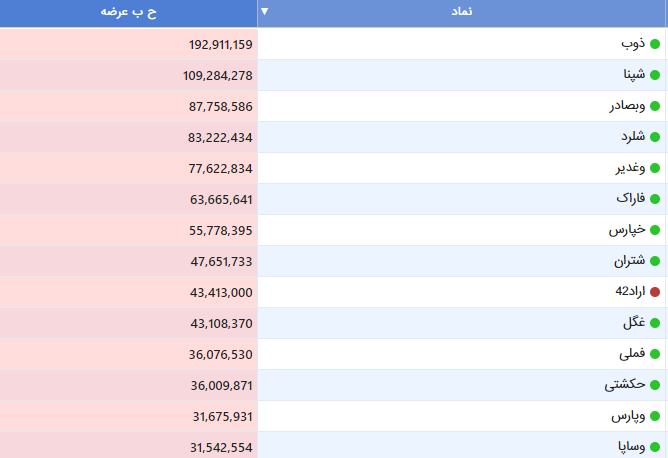Click the green dot next to وبصادر
The height and width of the screenshot is (458, 668).
tap(655, 106)
